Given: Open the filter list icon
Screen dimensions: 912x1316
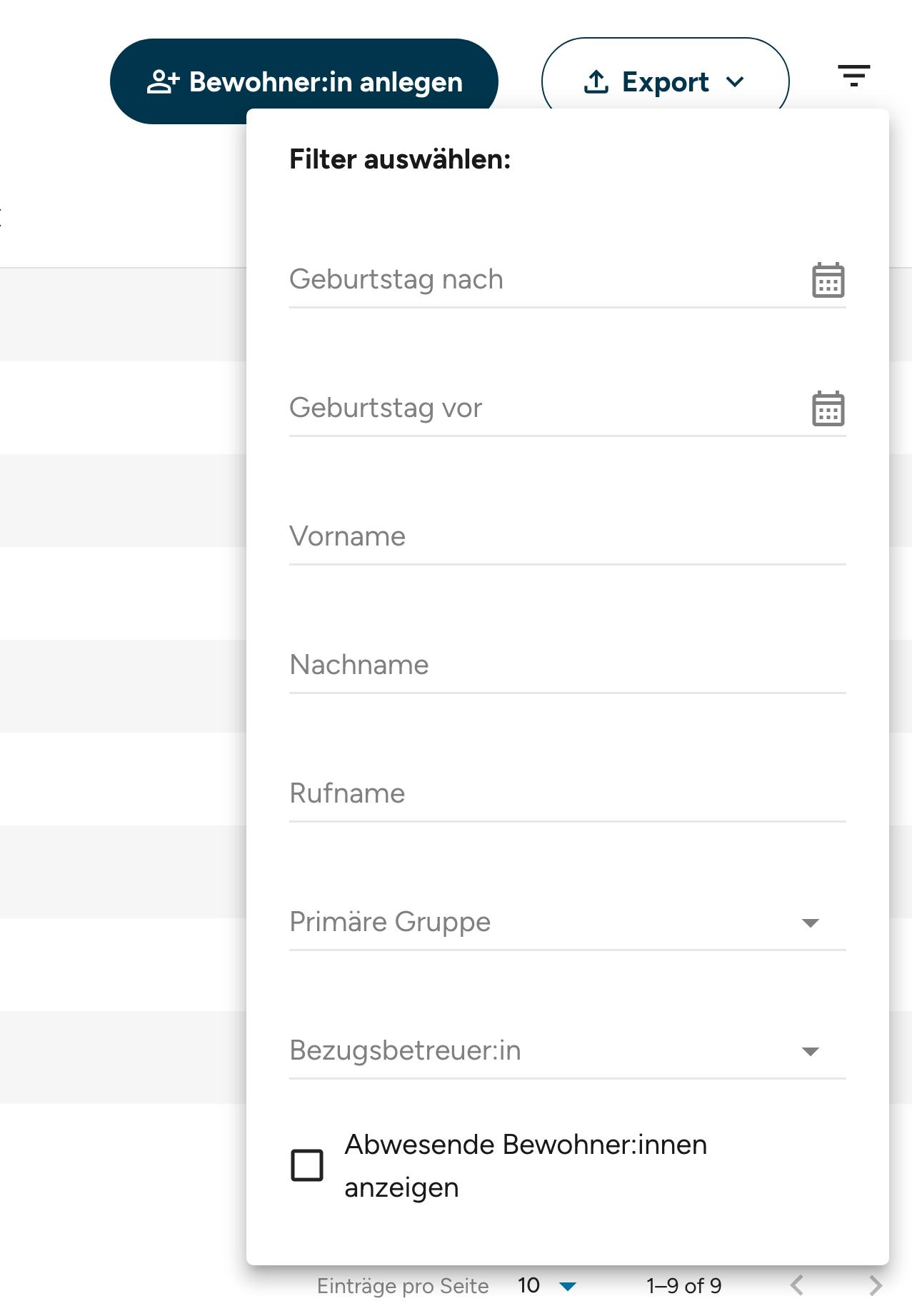Looking at the screenshot, I should 853,75.
